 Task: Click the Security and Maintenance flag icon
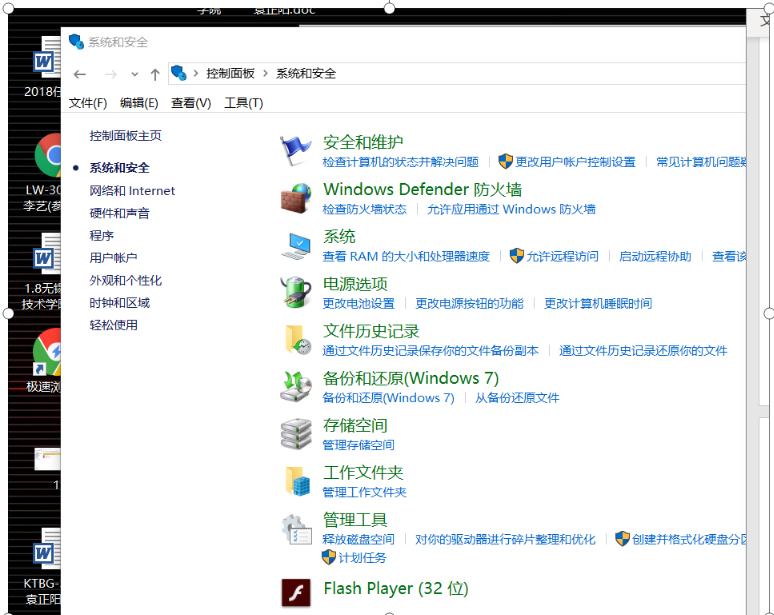pos(296,150)
